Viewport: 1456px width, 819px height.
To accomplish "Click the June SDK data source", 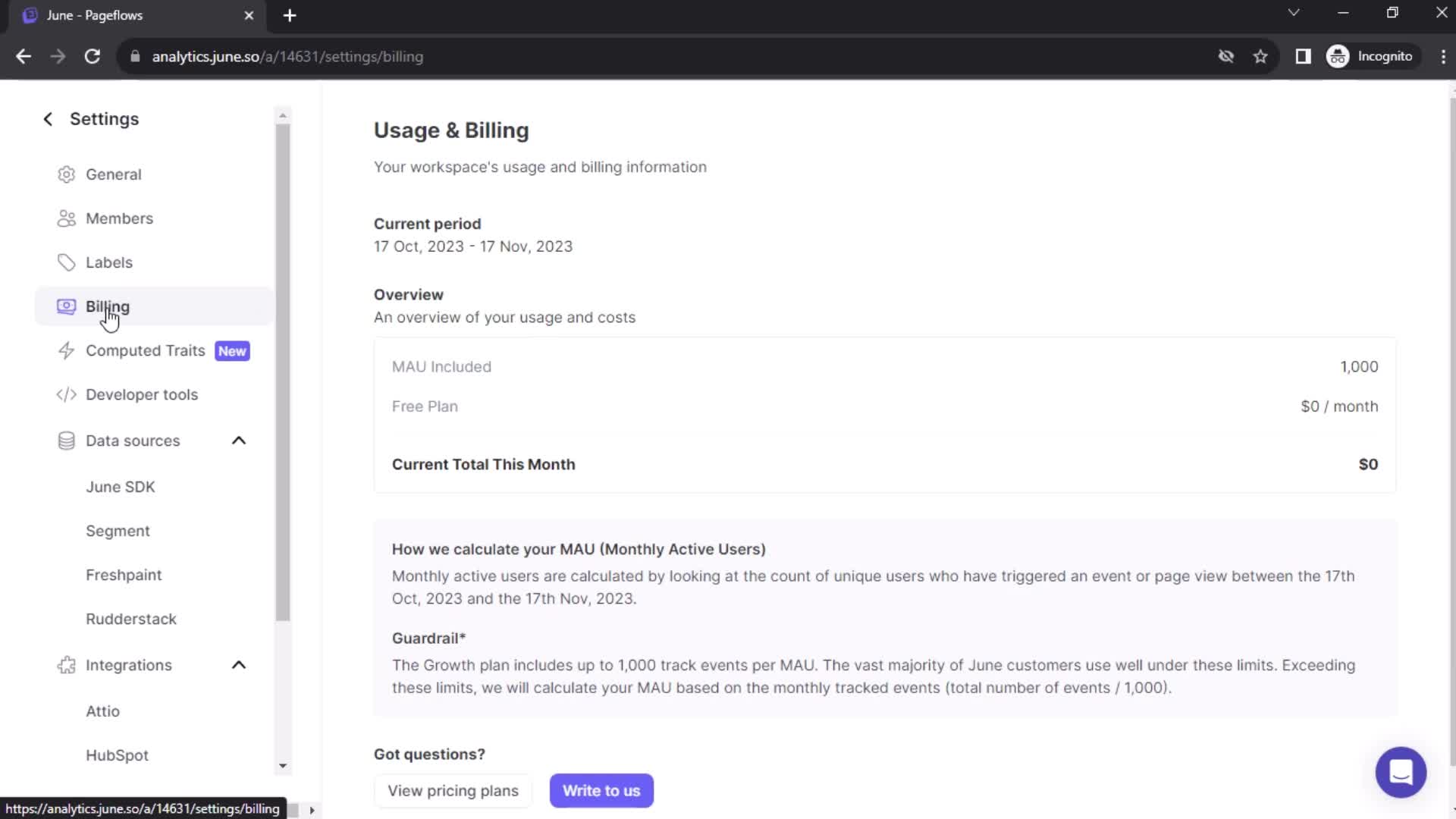I will point(120,487).
